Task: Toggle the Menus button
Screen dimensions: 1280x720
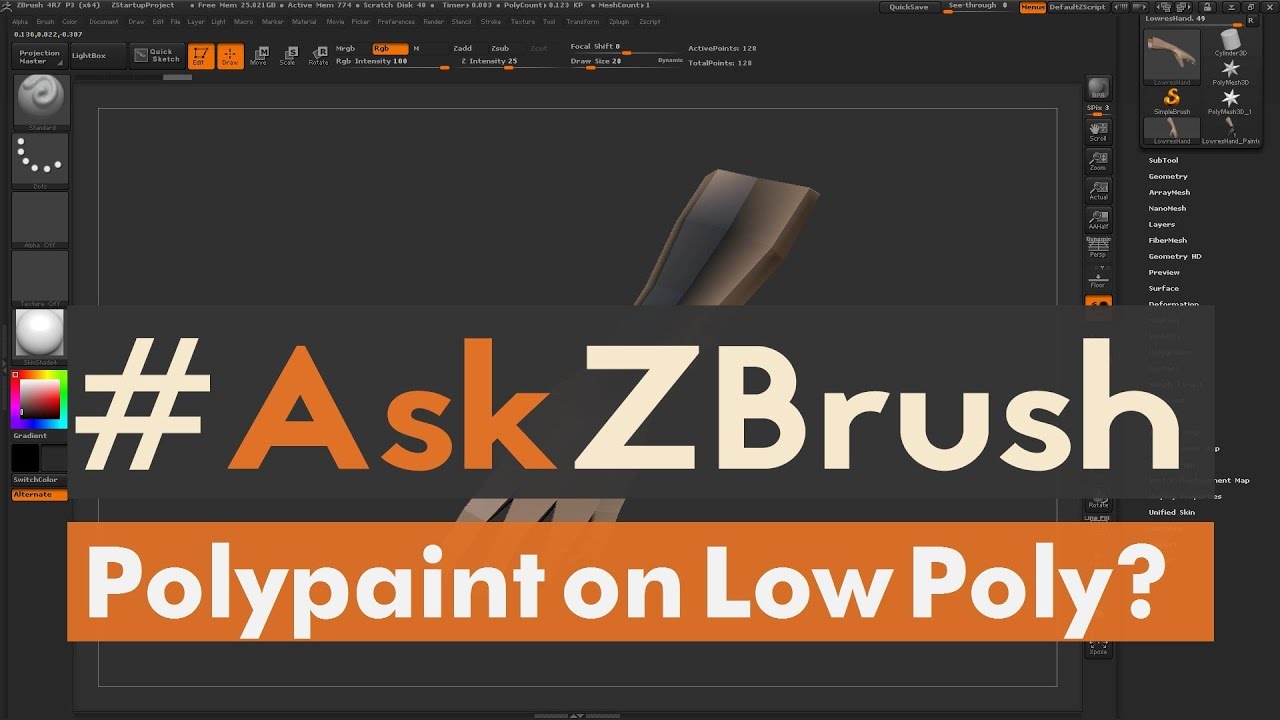Action: (1033, 7)
